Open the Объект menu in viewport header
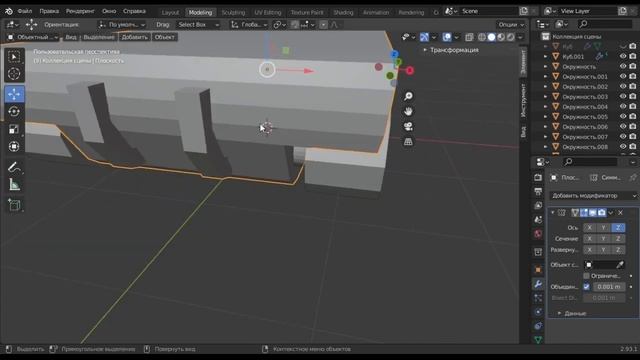 click(x=164, y=37)
